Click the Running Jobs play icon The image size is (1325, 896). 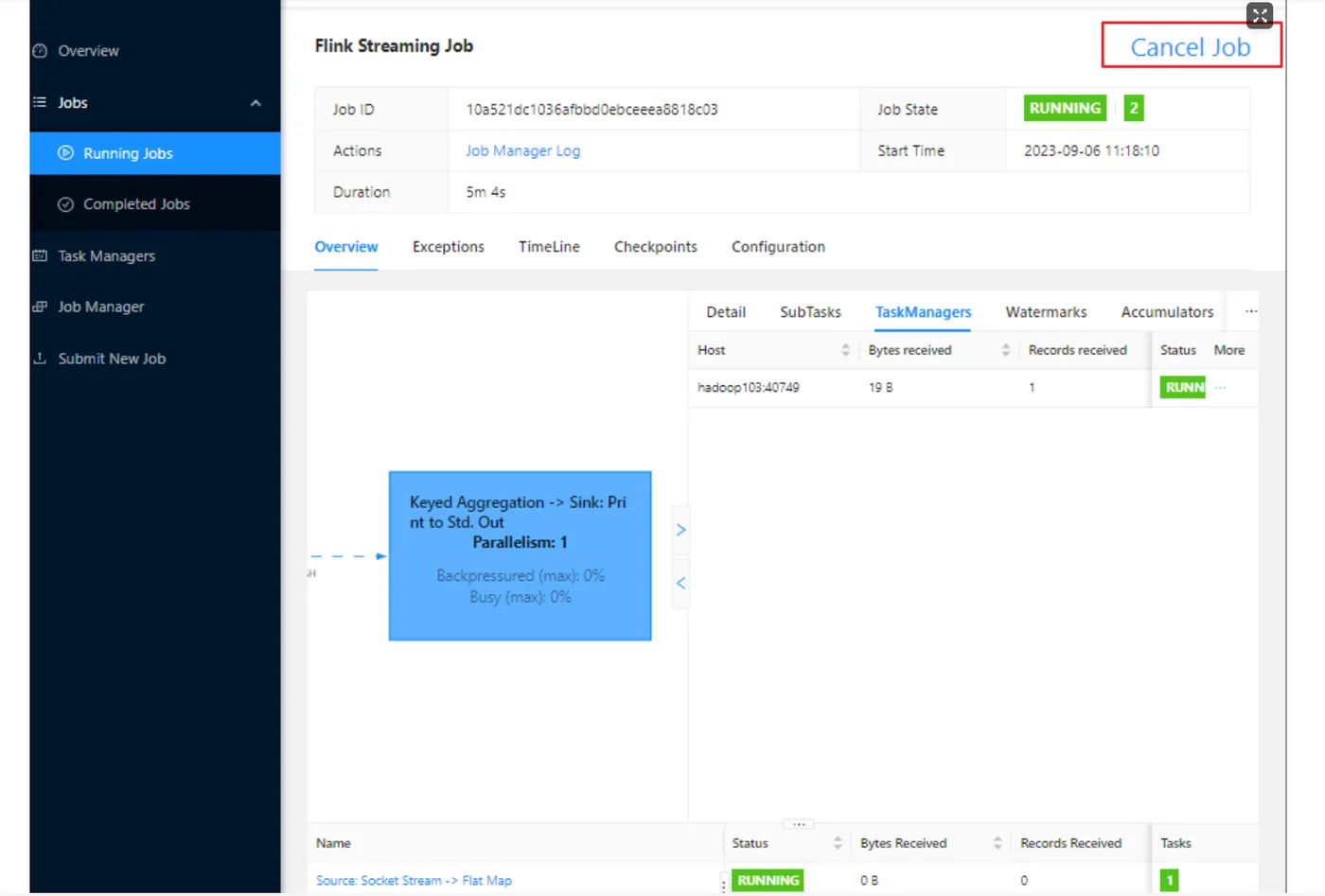click(65, 153)
